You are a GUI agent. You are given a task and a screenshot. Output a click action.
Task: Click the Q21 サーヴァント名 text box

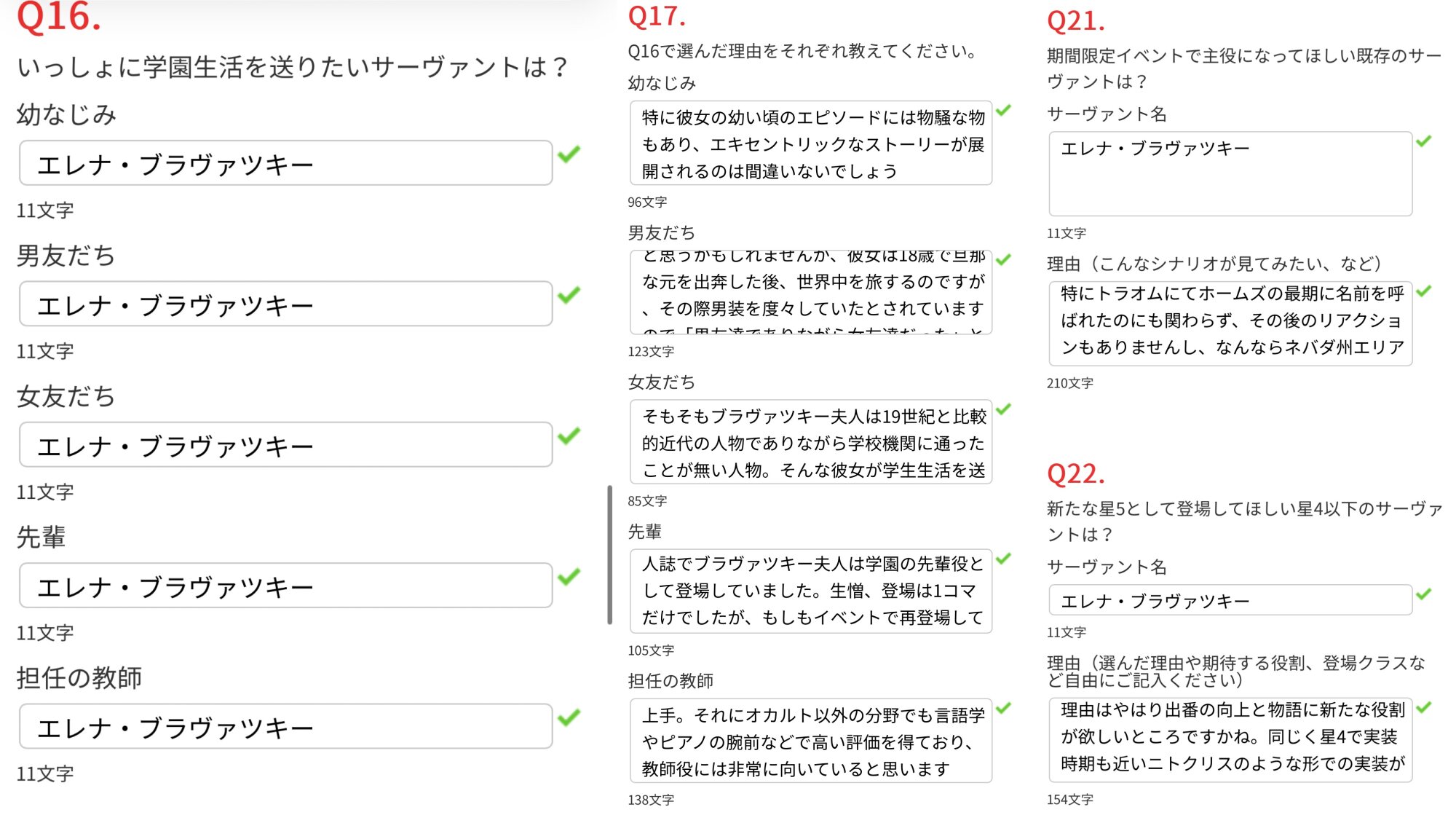1230,174
